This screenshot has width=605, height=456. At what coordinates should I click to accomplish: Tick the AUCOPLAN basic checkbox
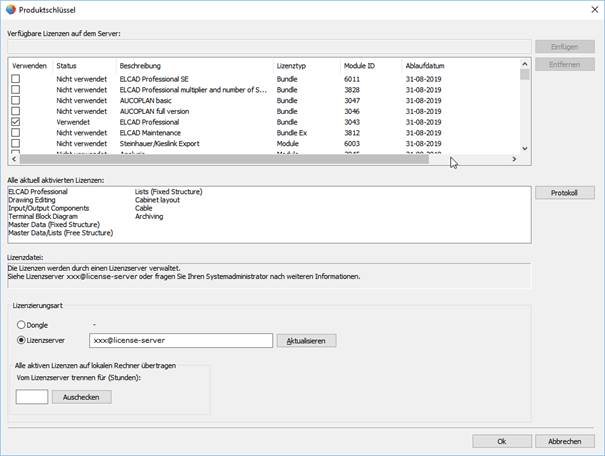click(15, 100)
